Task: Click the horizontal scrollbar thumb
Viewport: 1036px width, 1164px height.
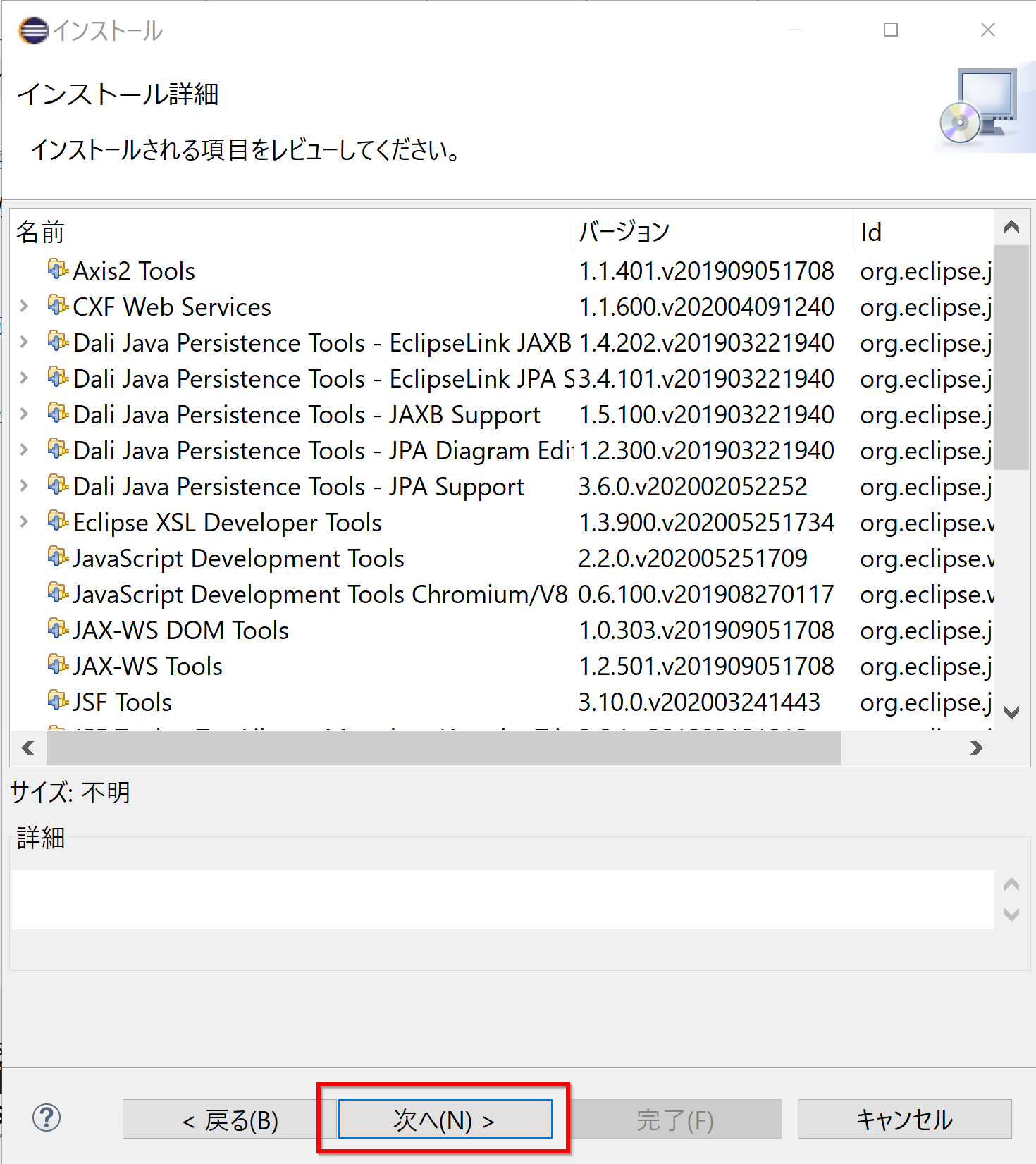Action: (443, 748)
